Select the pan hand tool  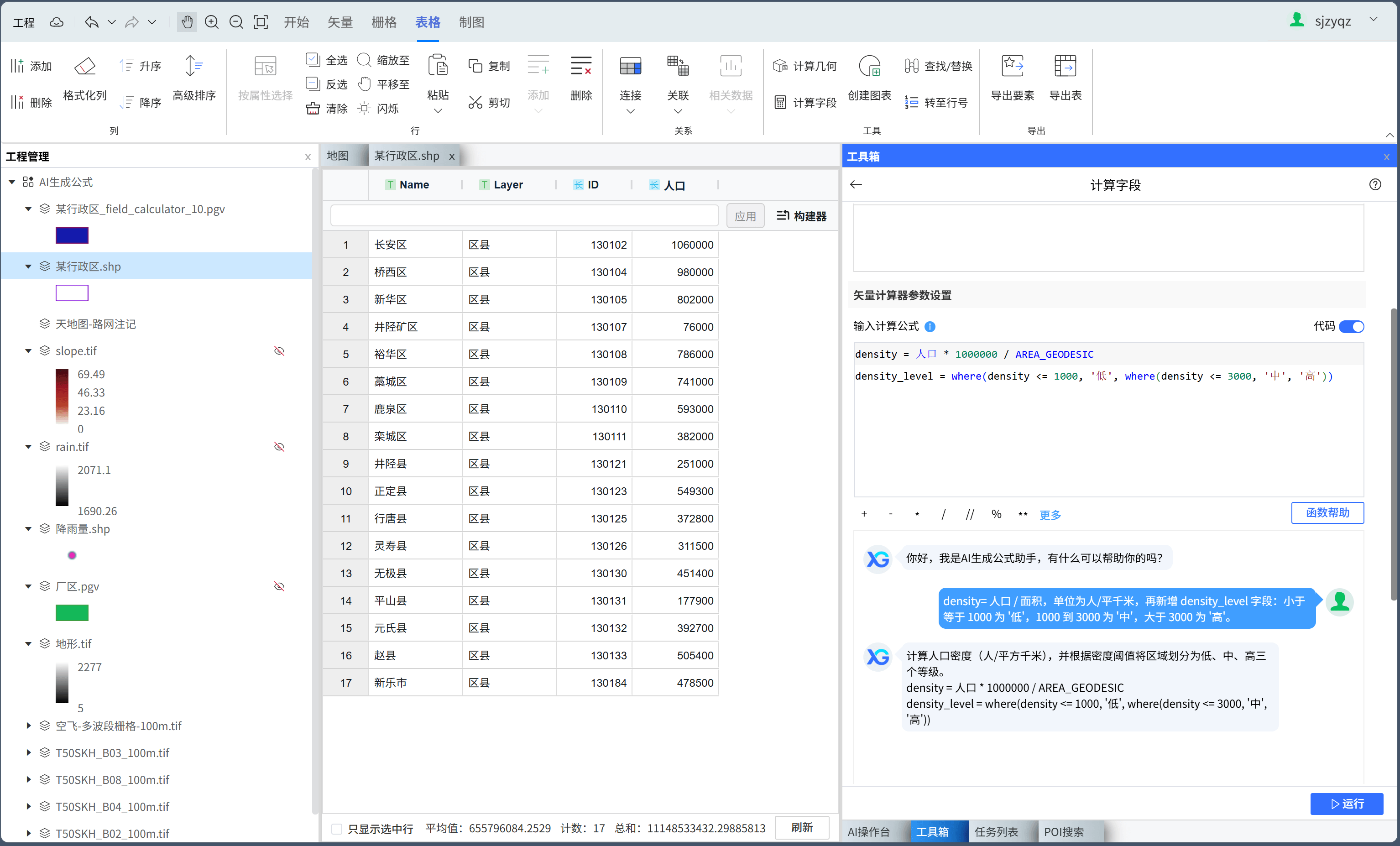pos(187,22)
